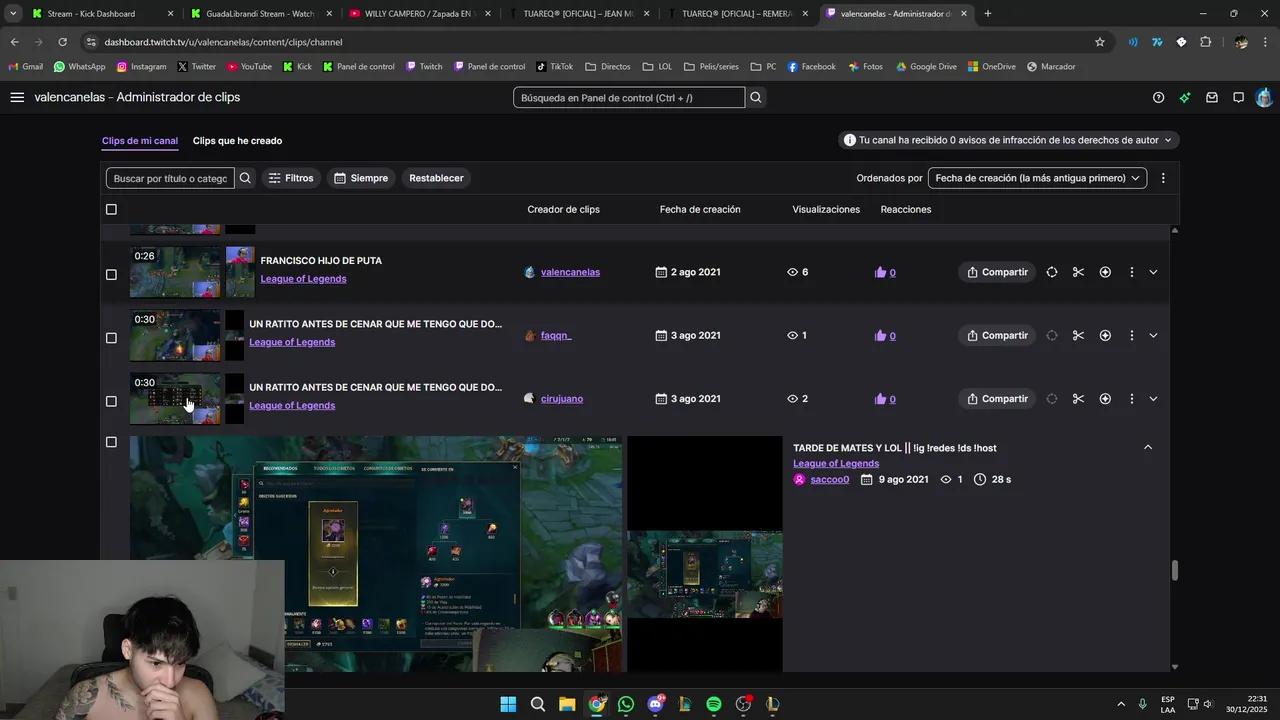Image resolution: width=1280 pixels, height=720 pixels.
Task: Switch to the GuadaLibrandi Stream tab
Action: (x=260, y=14)
